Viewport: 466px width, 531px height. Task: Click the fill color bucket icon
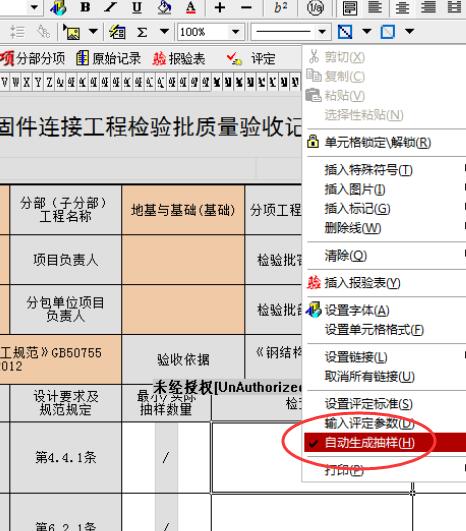[165, 7]
